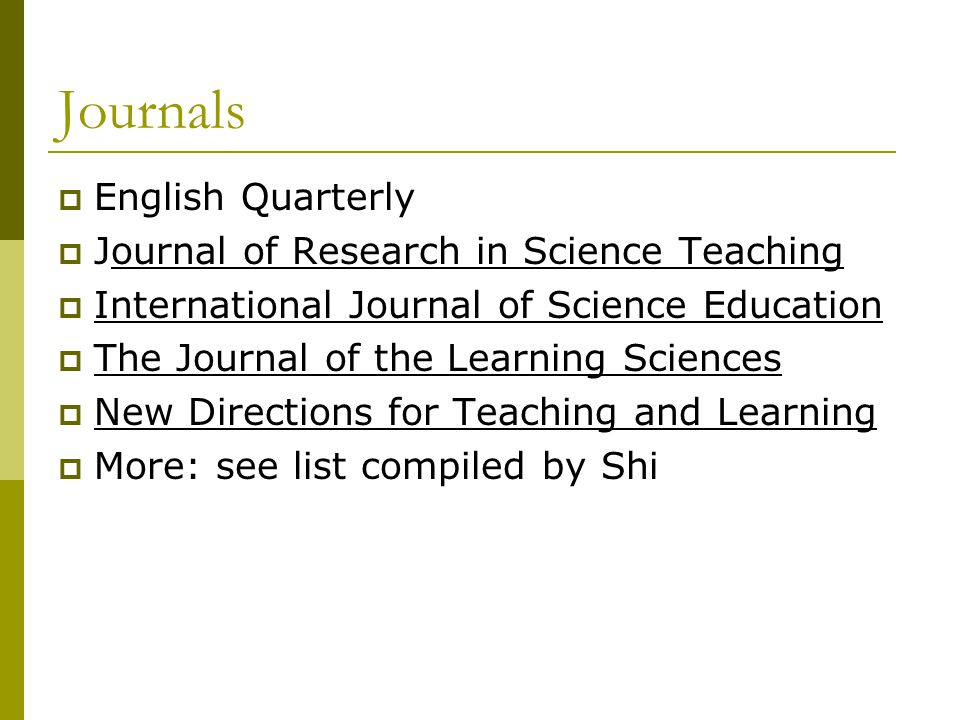This screenshot has height=720, width=960.
Task: Click the horizontal rule under the Journals title
Action: (472, 151)
